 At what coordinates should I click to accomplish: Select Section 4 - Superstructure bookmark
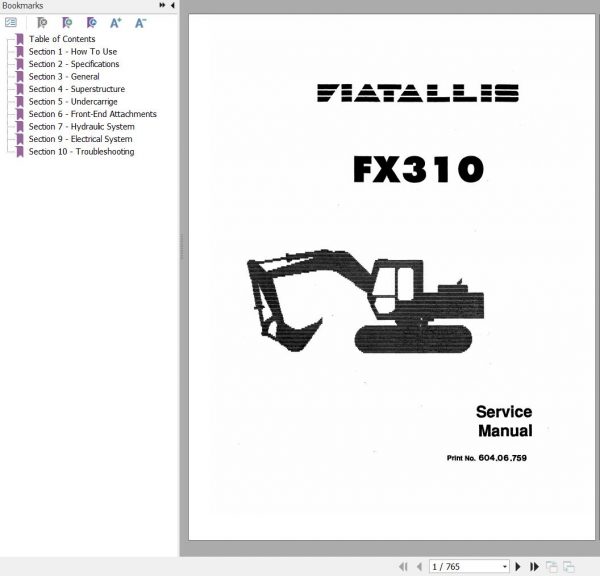click(77, 89)
